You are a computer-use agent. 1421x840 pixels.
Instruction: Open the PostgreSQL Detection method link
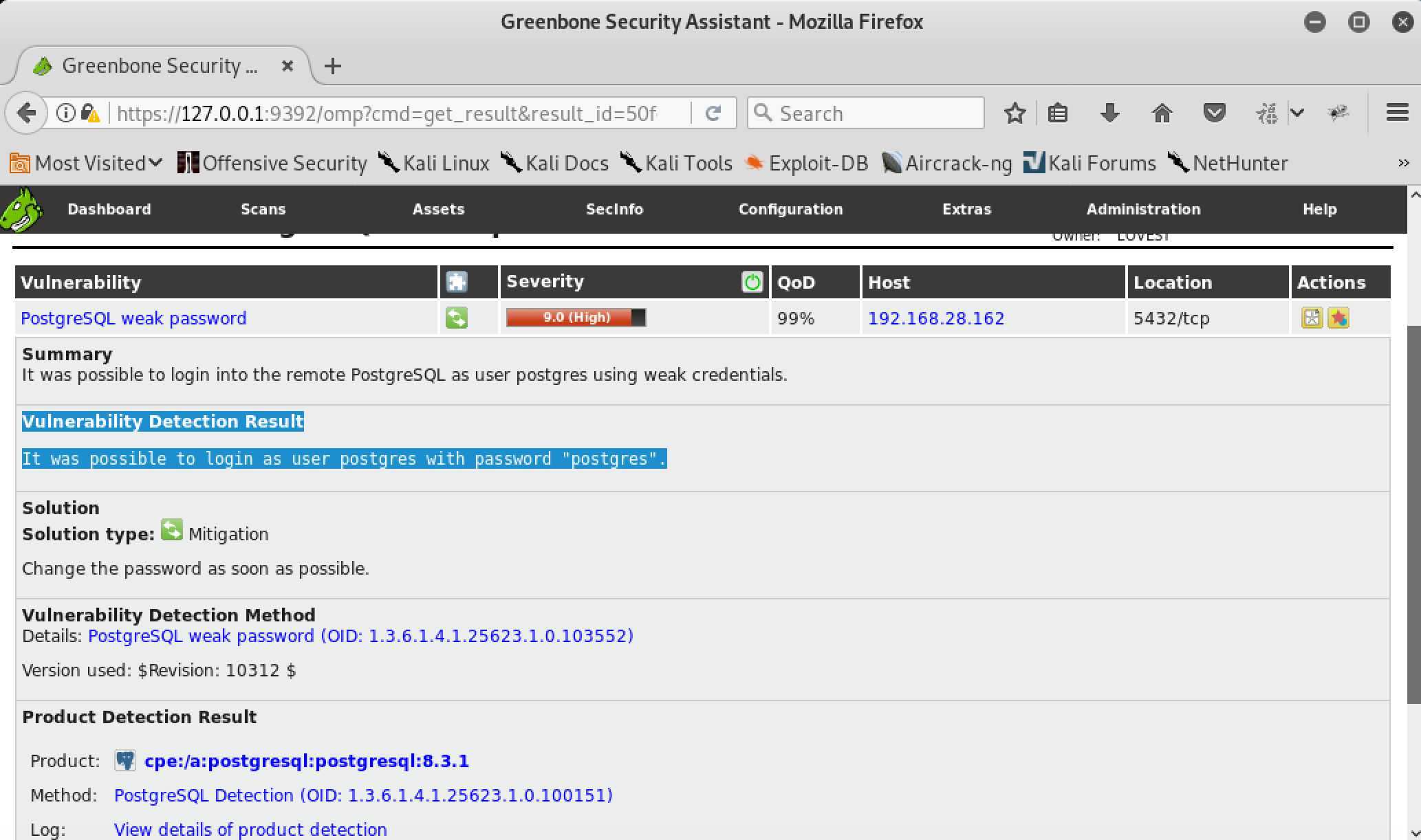[x=363, y=795]
